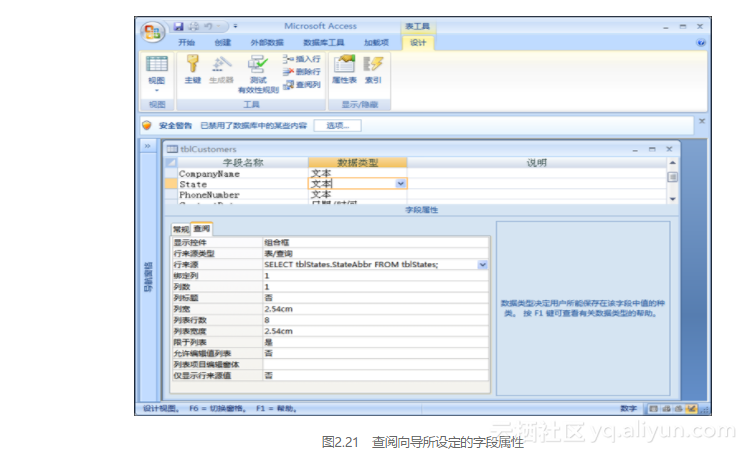
Task: Open the 外部数据 ribbon tab
Action: pos(267,42)
